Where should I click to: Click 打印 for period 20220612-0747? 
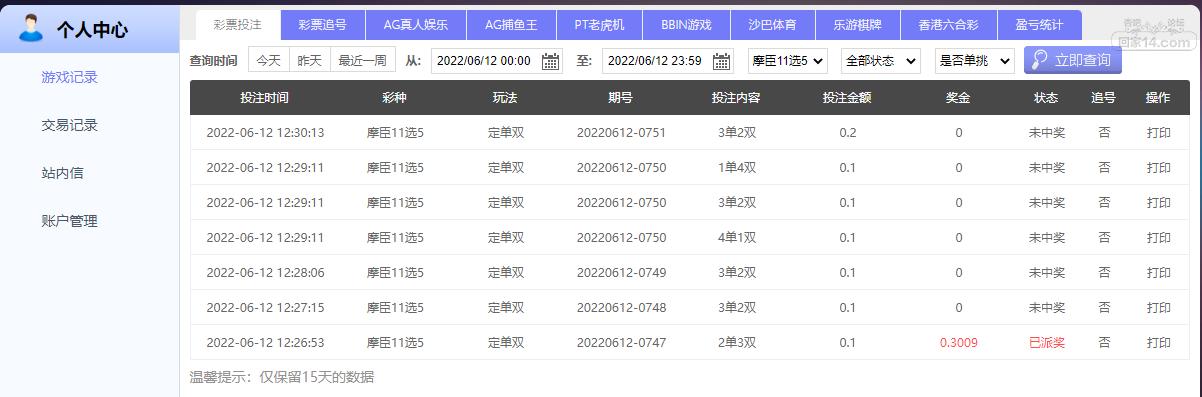coord(1158,342)
